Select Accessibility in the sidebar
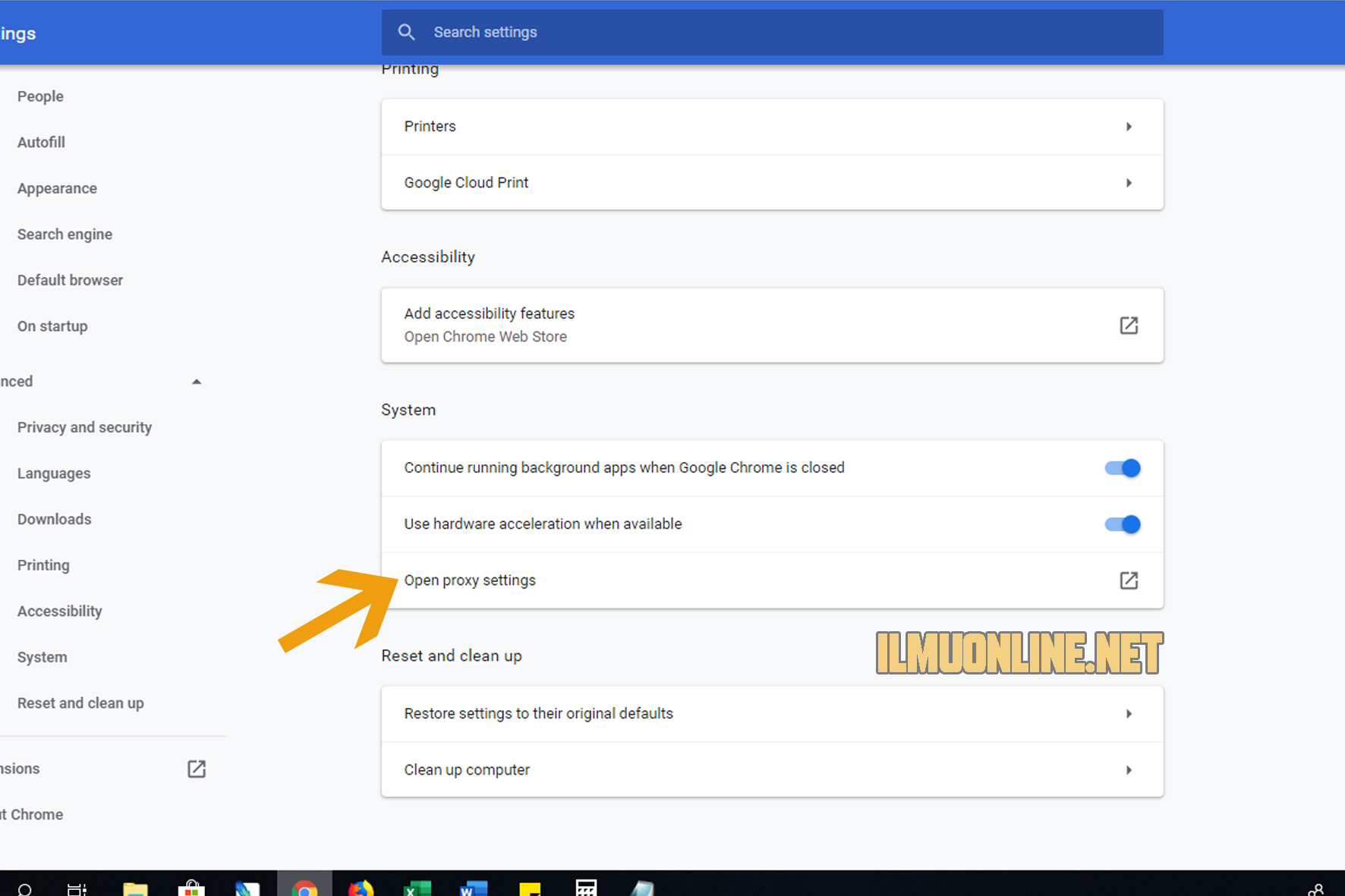The image size is (1345, 896). coord(59,611)
